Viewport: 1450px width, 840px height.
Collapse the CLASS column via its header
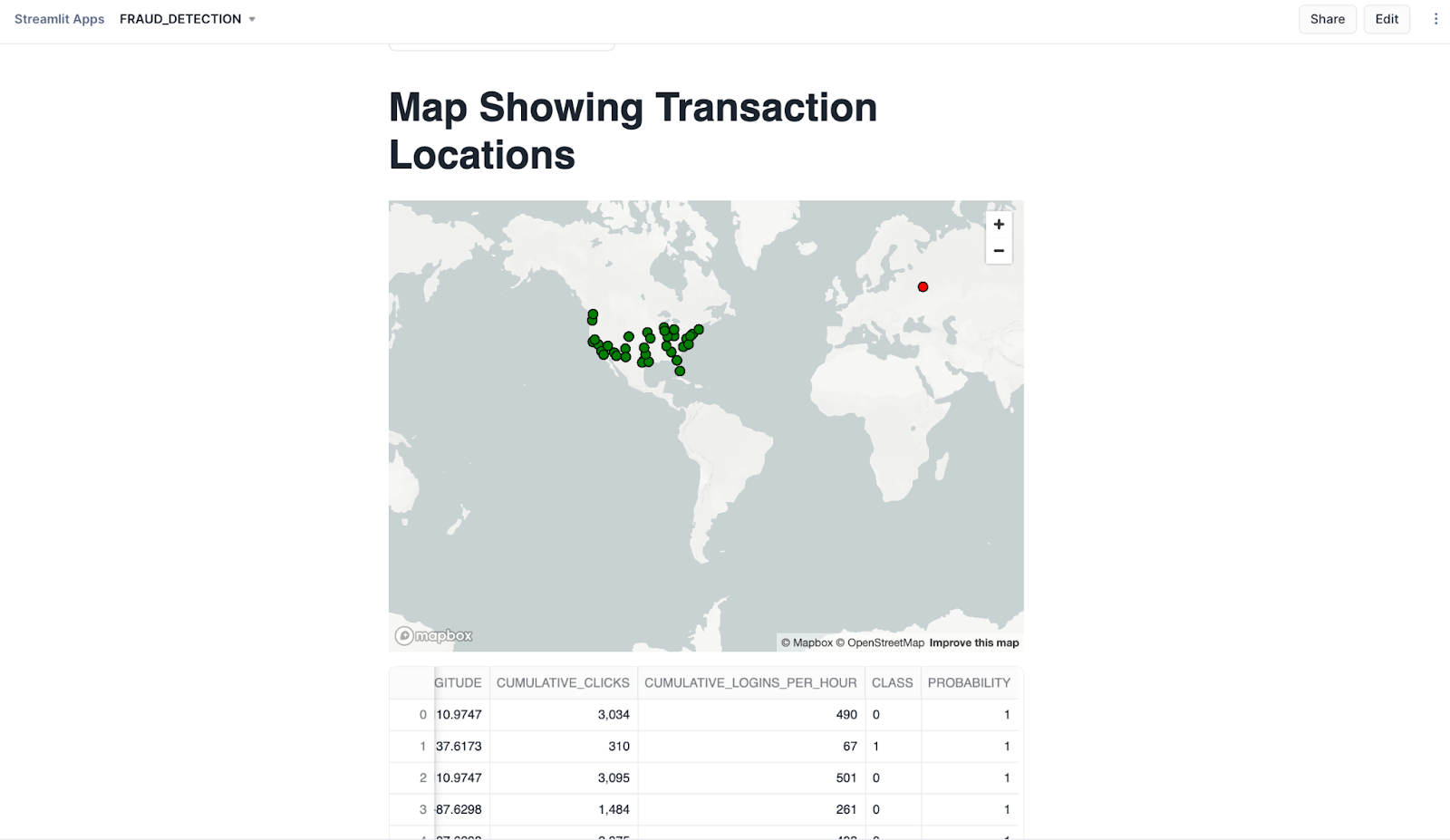tap(893, 682)
